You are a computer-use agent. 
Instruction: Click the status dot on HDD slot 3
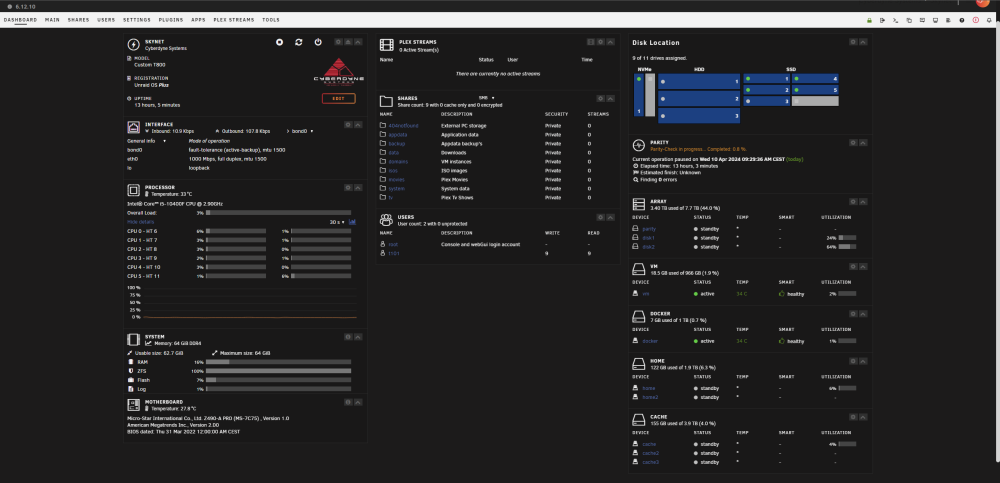[x=663, y=116]
